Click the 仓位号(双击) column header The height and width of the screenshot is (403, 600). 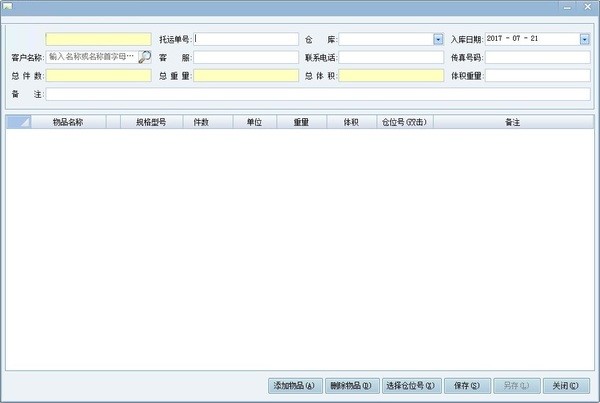[403, 121]
